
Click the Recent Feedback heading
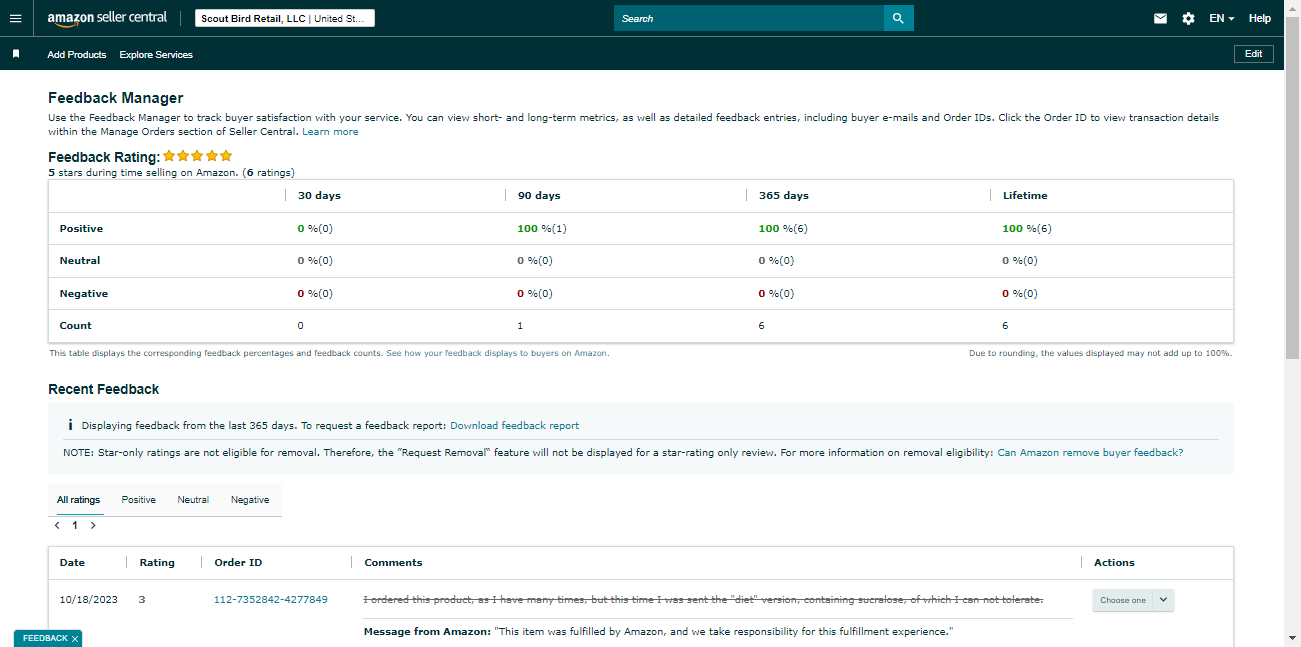[104, 389]
